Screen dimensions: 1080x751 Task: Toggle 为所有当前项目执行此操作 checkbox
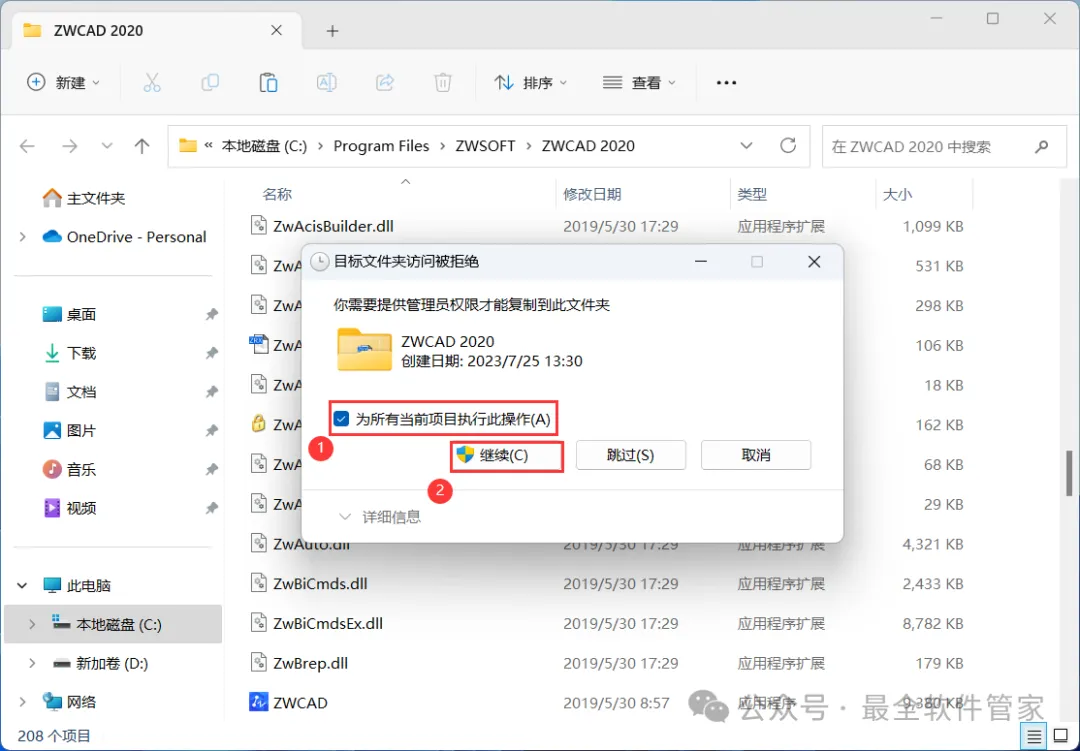(x=341, y=419)
